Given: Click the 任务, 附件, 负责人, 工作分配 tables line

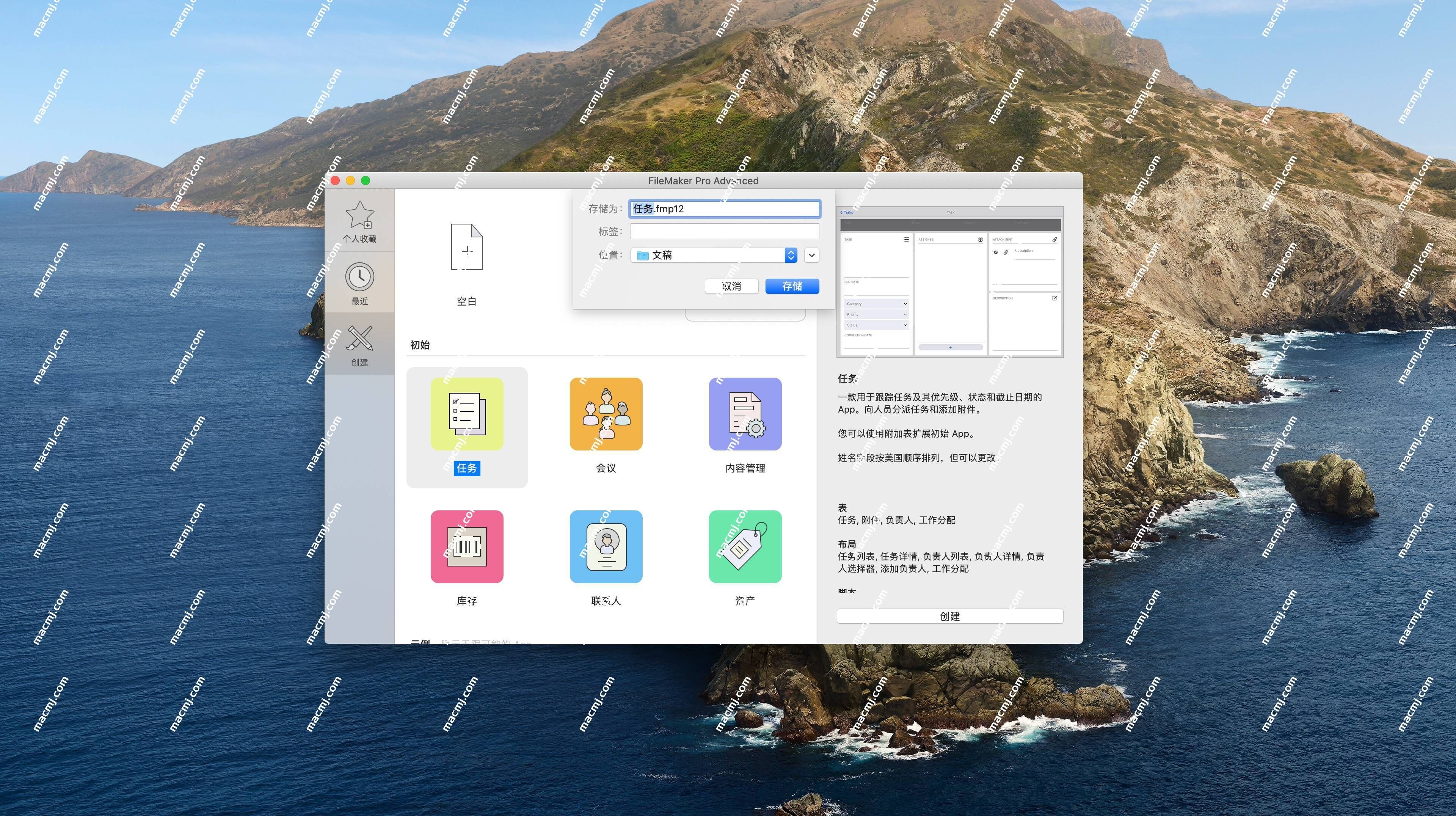Looking at the screenshot, I should 896,520.
